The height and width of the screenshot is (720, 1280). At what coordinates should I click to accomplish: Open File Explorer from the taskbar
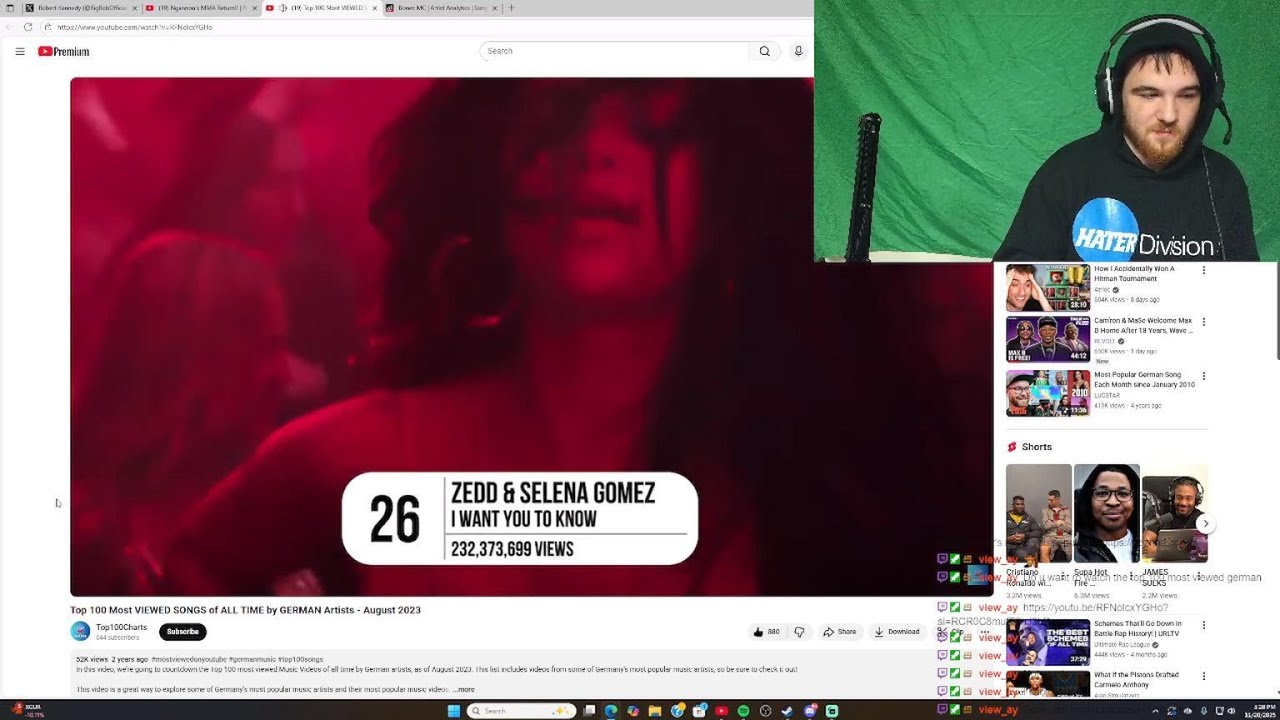[655, 711]
